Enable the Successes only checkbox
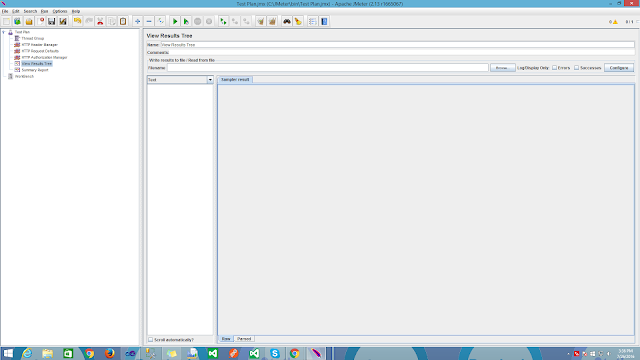This screenshot has width=640, height=360. tap(576, 68)
